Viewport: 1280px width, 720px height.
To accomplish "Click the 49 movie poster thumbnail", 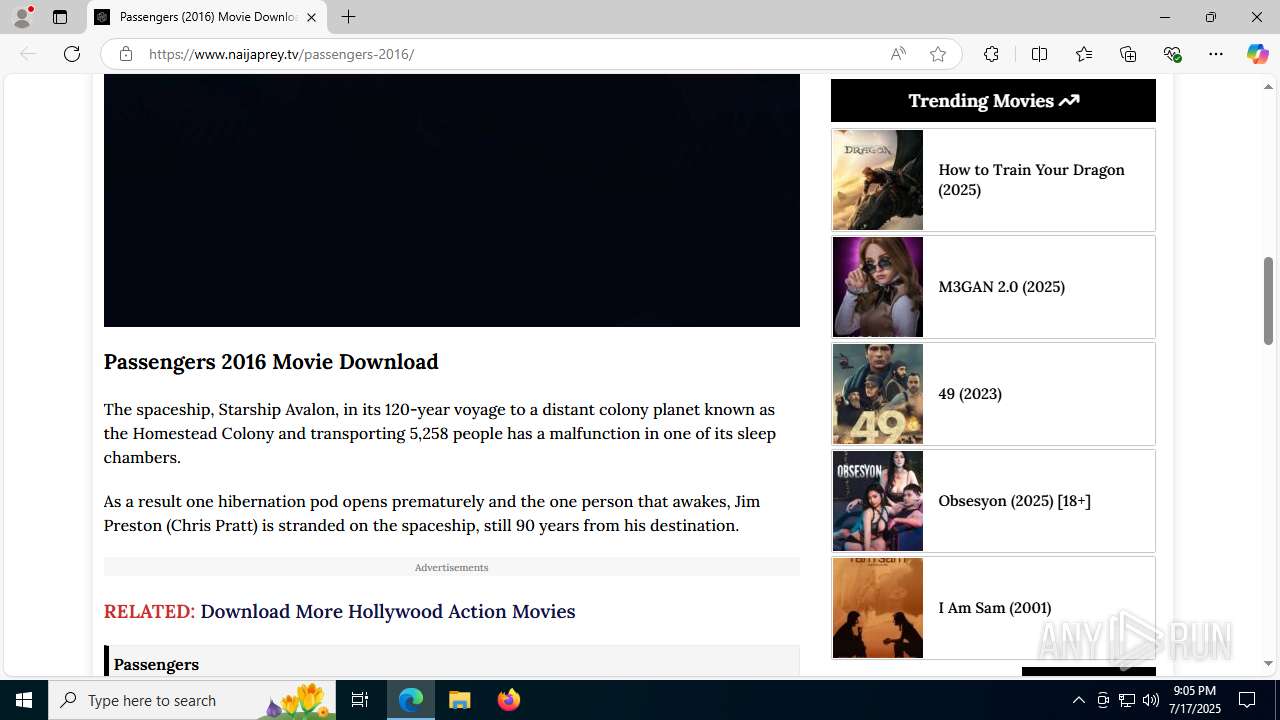I will (878, 394).
